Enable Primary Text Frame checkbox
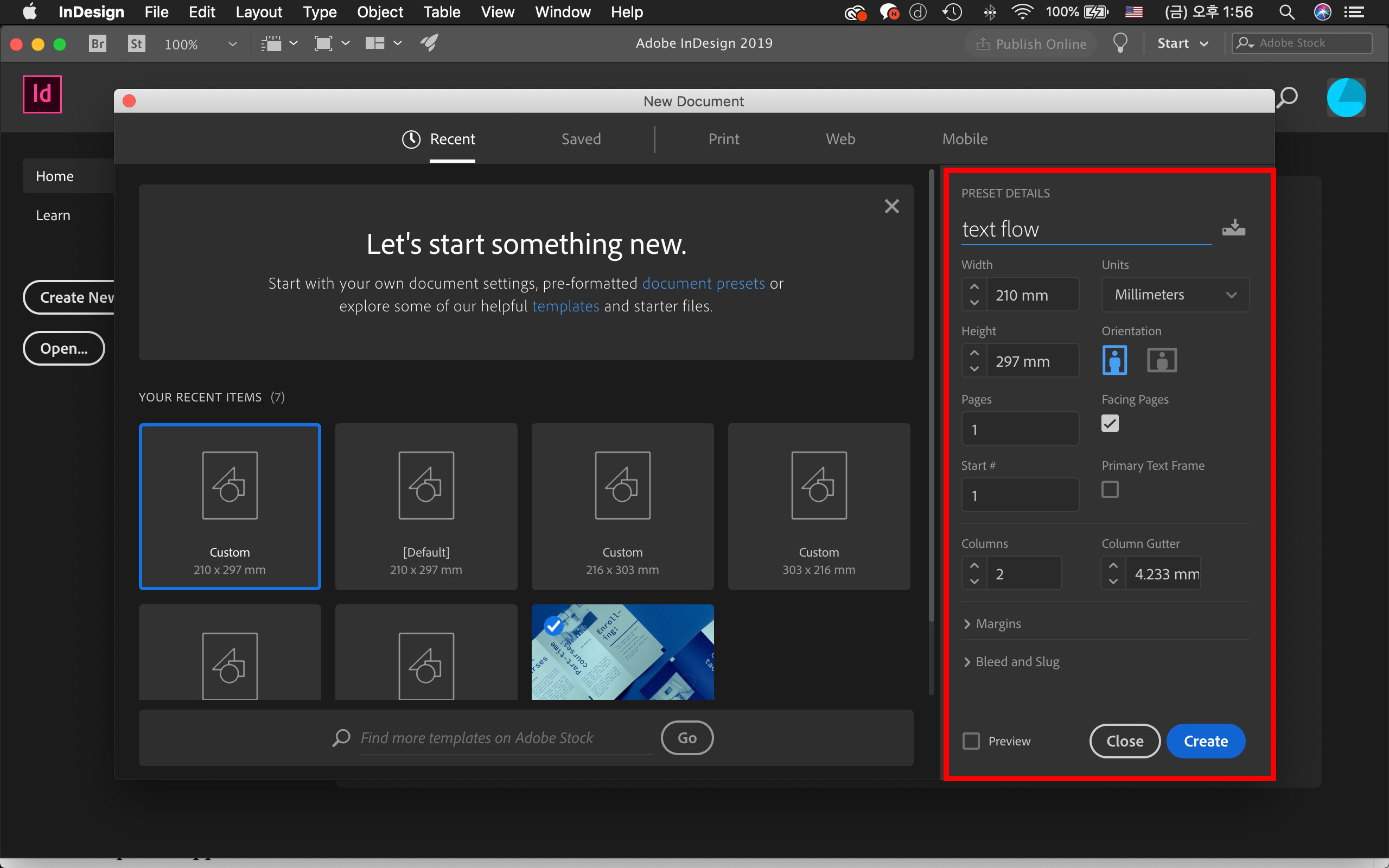 pyautogui.click(x=1110, y=490)
